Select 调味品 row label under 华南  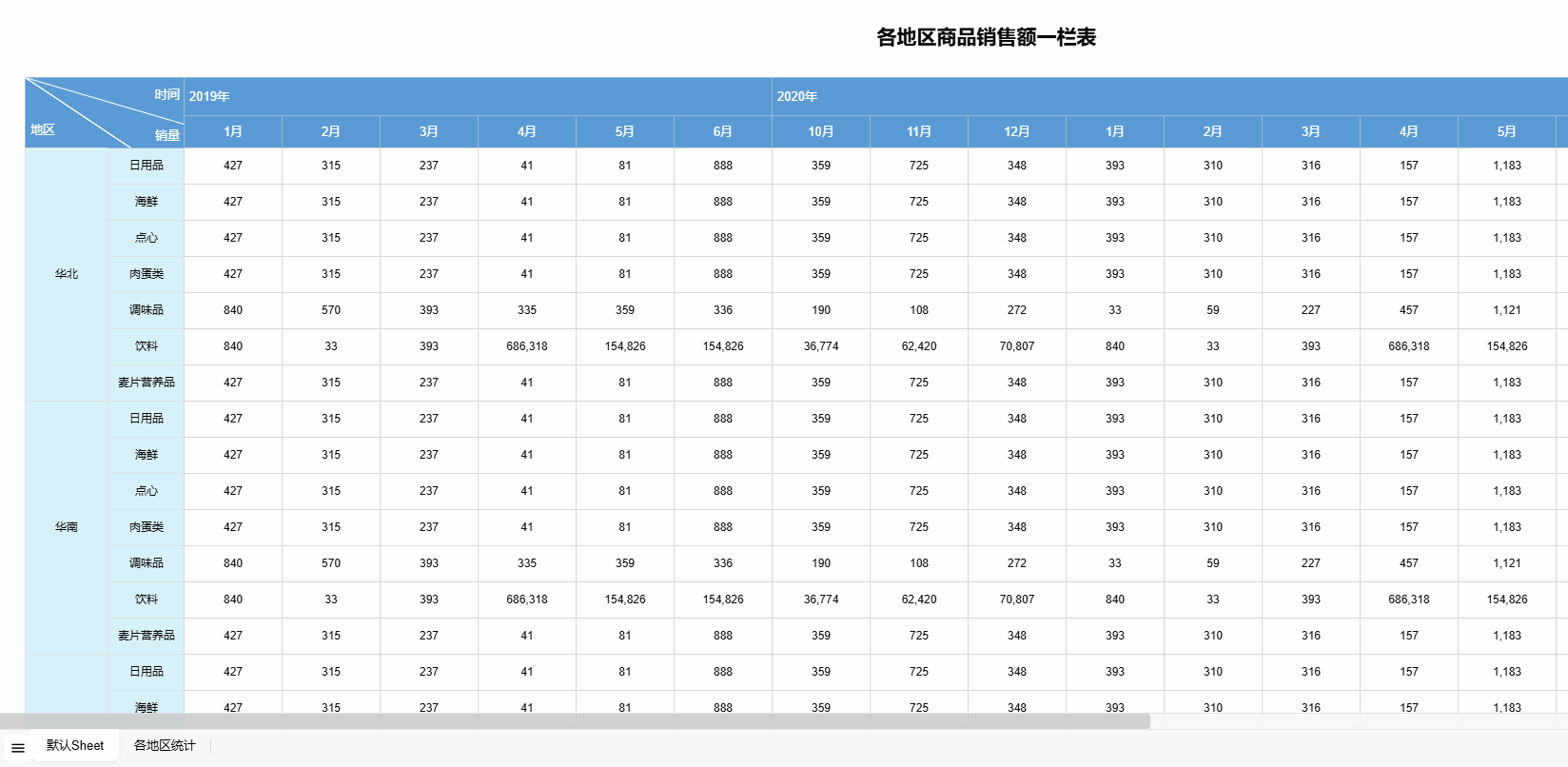147,563
